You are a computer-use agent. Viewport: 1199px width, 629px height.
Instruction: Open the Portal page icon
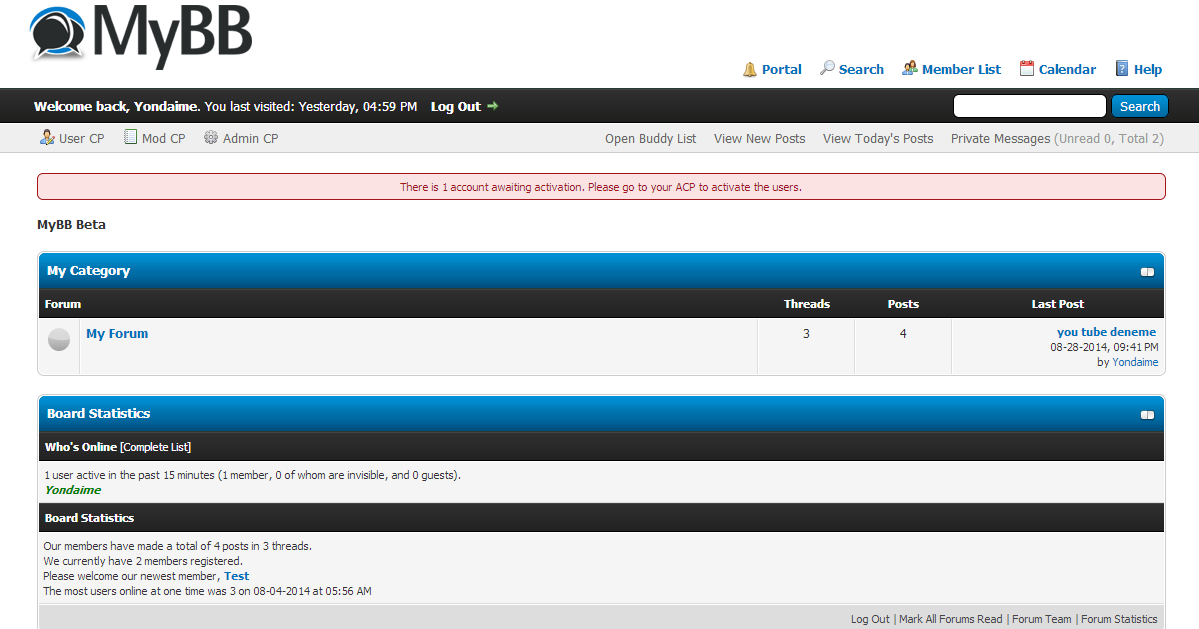click(x=750, y=69)
